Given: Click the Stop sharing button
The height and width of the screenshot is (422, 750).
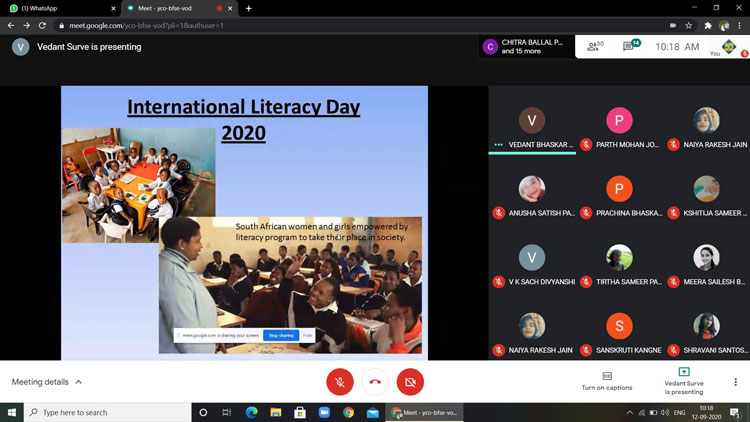Looking at the screenshot, I should pyautogui.click(x=280, y=335).
